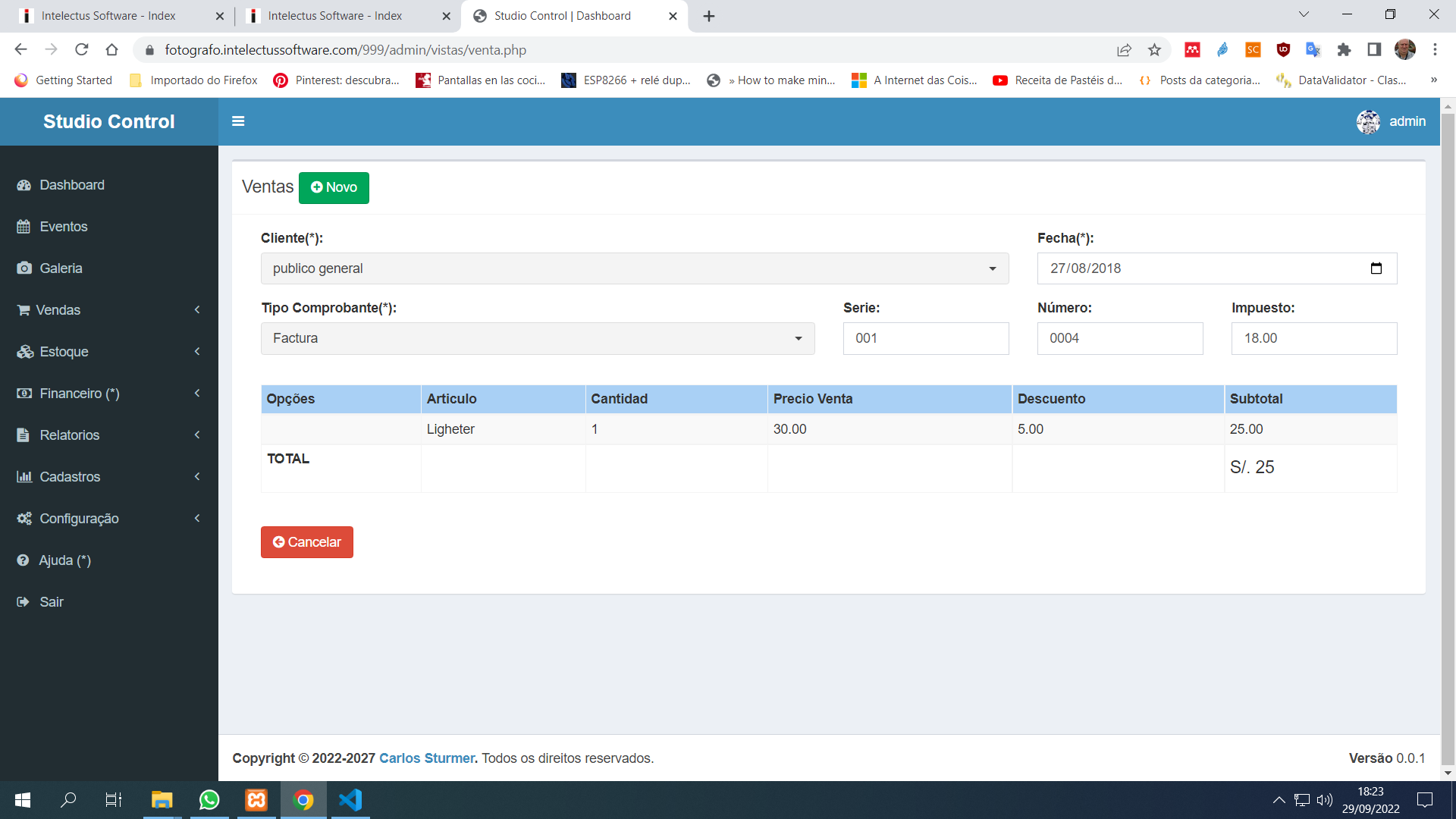
Task: Click the Dashboard gauge icon in sidebar
Action: pyautogui.click(x=24, y=185)
